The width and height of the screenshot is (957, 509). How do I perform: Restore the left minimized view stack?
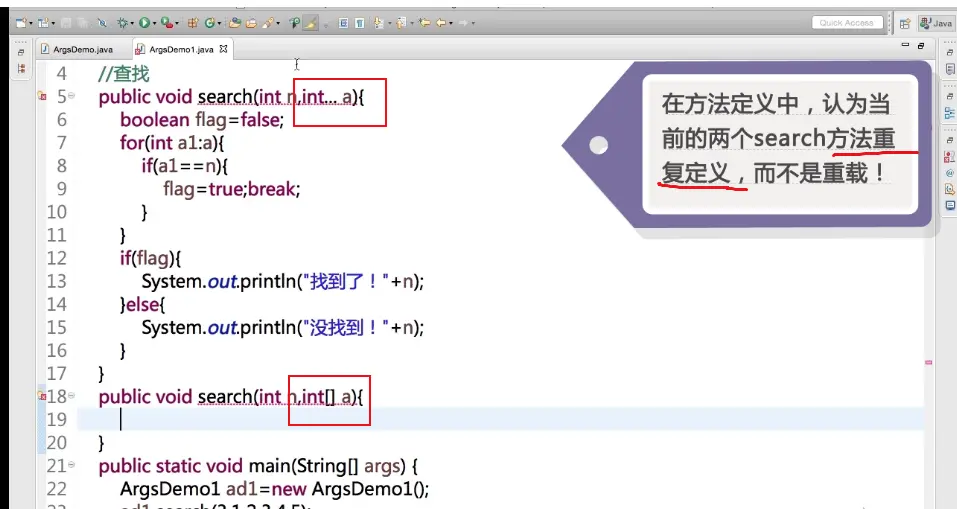click(21, 53)
